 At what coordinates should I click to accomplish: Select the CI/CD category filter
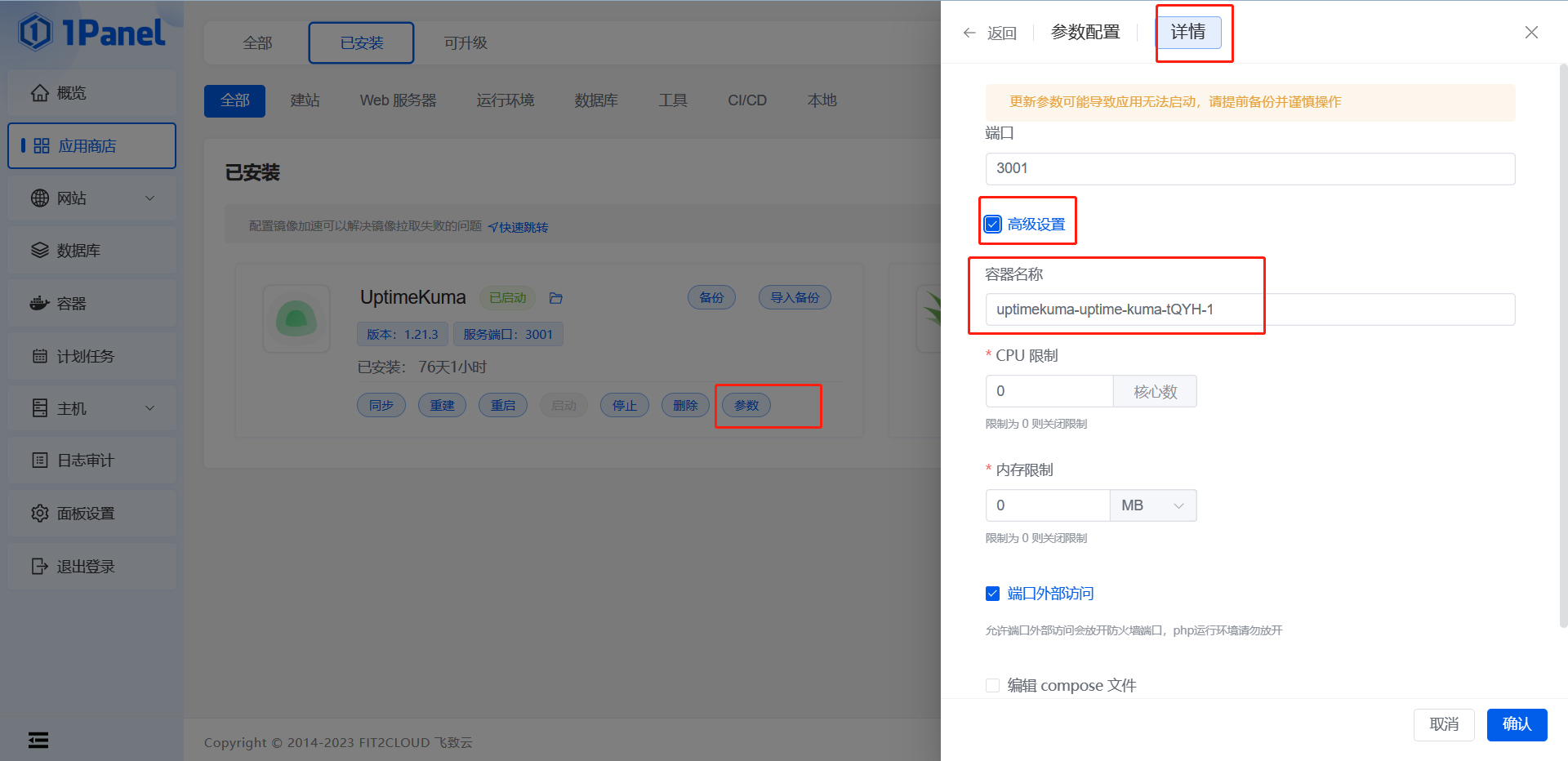[747, 101]
